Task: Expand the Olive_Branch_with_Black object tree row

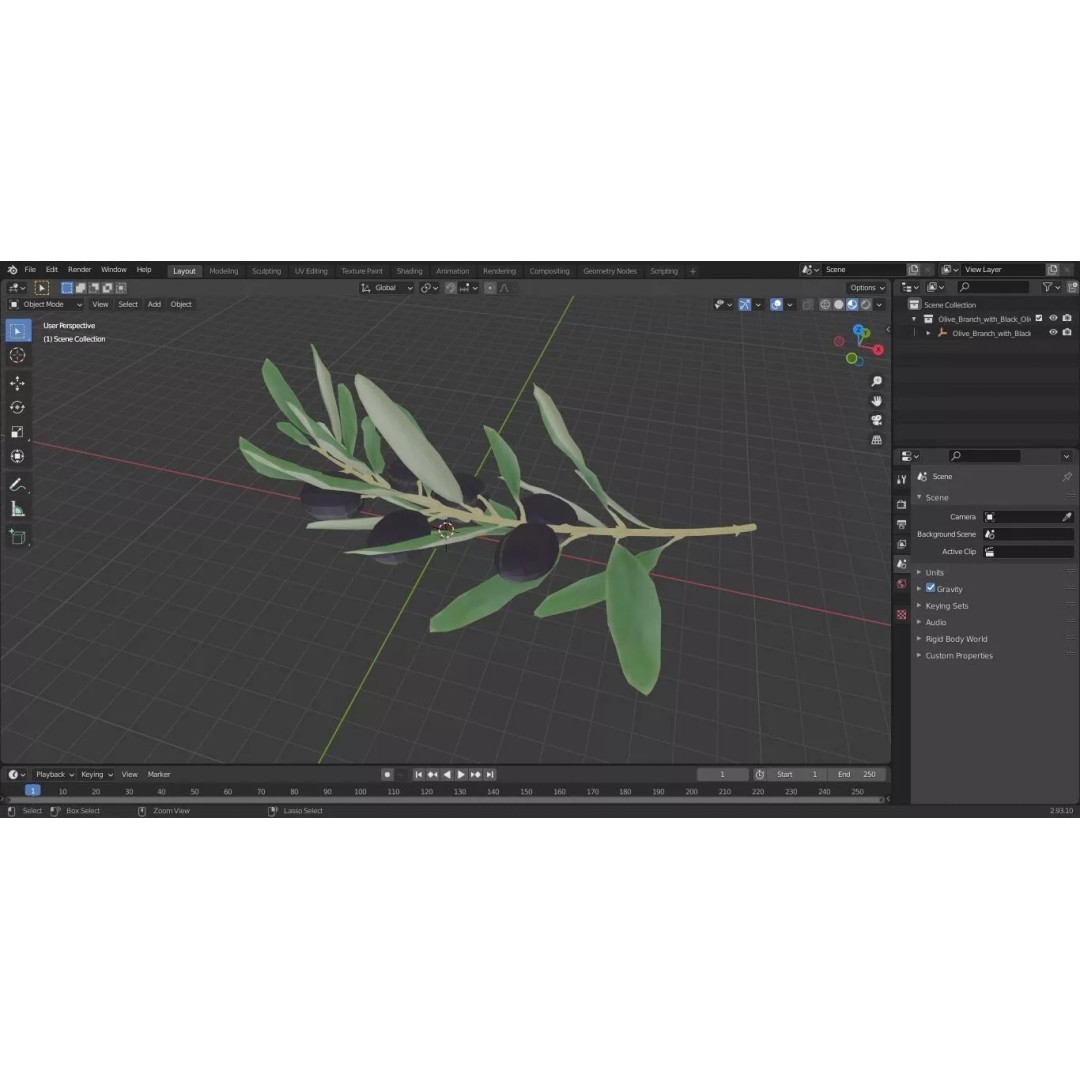Action: [x=928, y=333]
